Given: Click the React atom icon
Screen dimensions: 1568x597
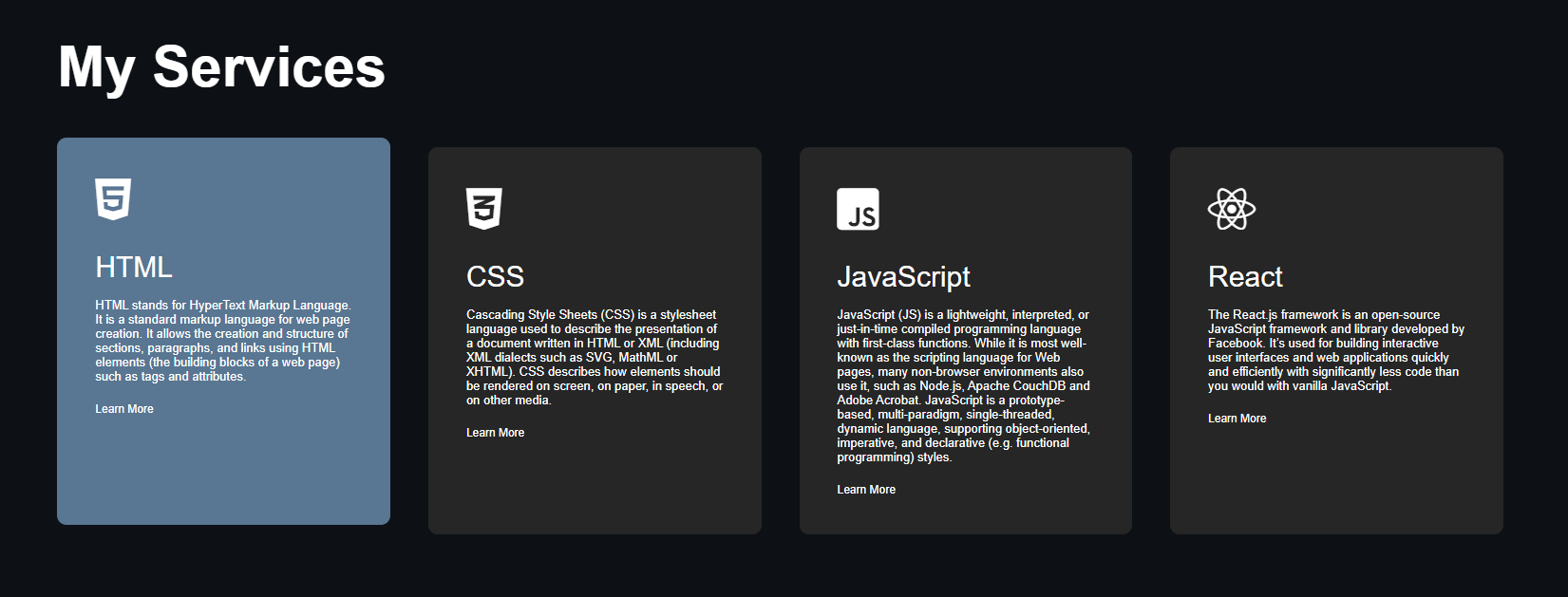Looking at the screenshot, I should pos(1232,209).
